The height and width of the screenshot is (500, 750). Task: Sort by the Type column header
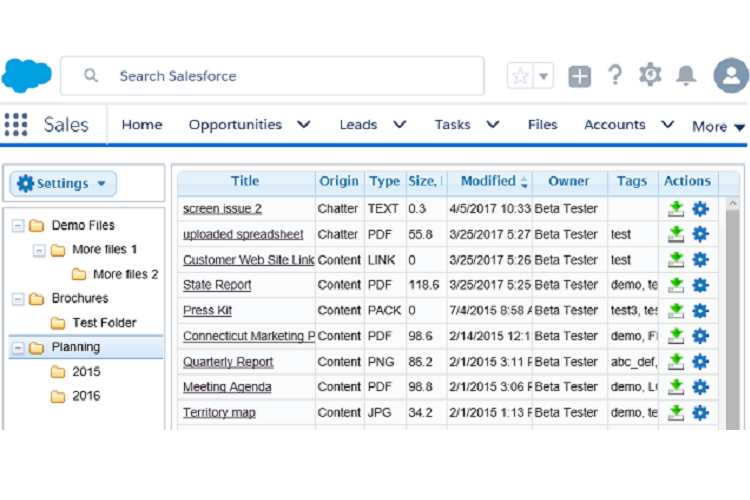pos(385,181)
